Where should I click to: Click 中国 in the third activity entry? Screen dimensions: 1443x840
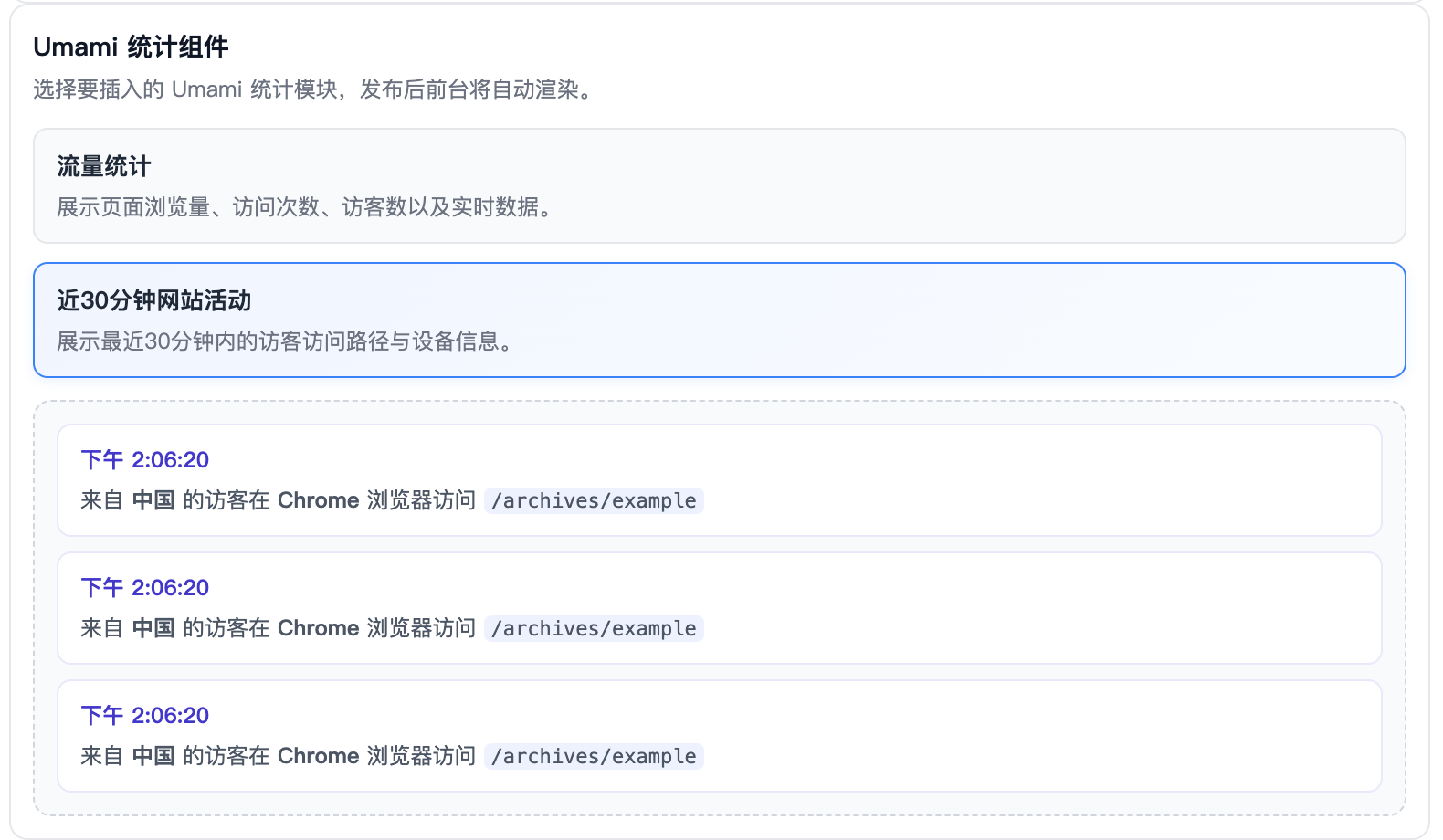(x=153, y=756)
